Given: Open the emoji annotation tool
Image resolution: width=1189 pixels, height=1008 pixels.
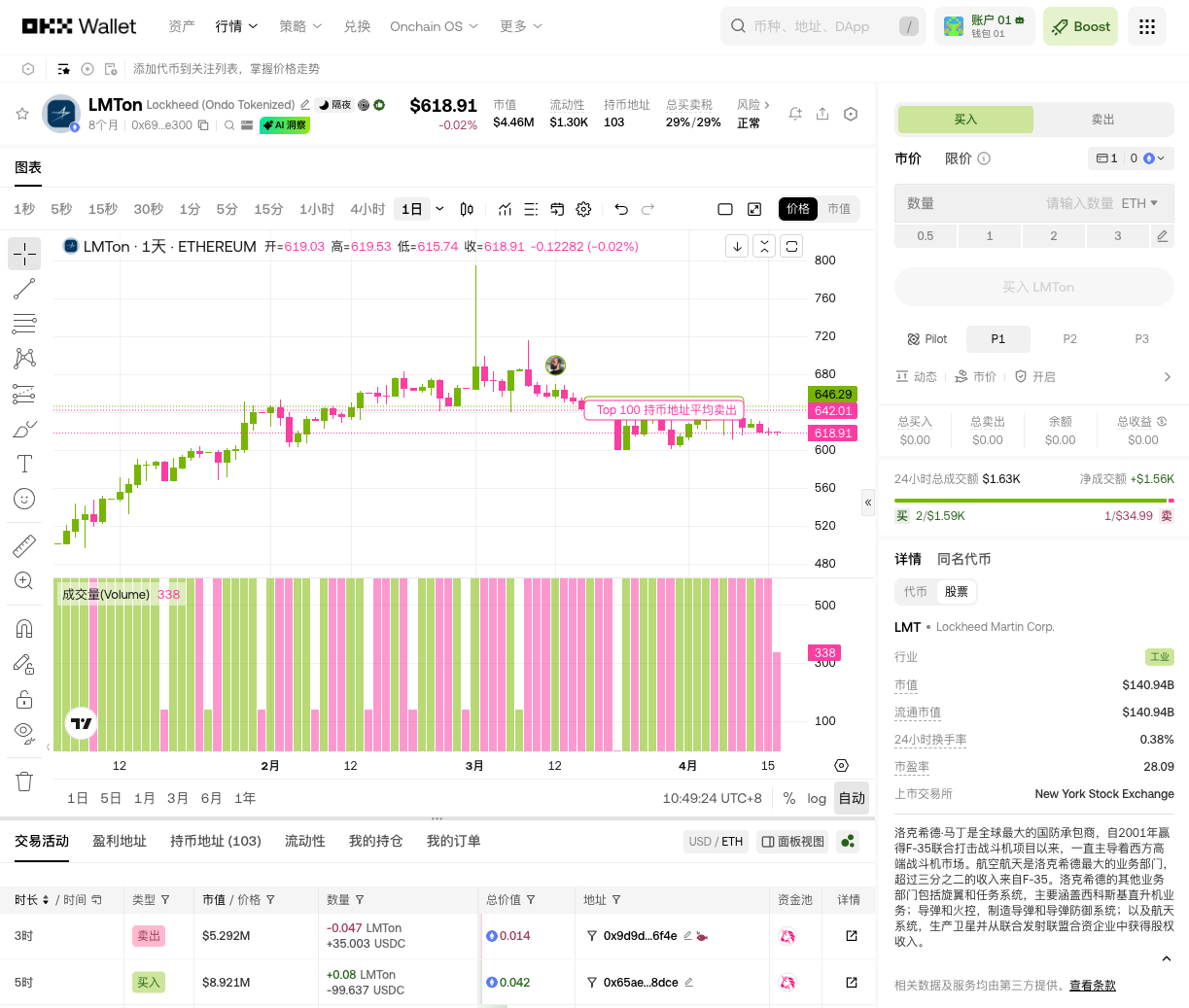Looking at the screenshot, I should pyautogui.click(x=23, y=499).
